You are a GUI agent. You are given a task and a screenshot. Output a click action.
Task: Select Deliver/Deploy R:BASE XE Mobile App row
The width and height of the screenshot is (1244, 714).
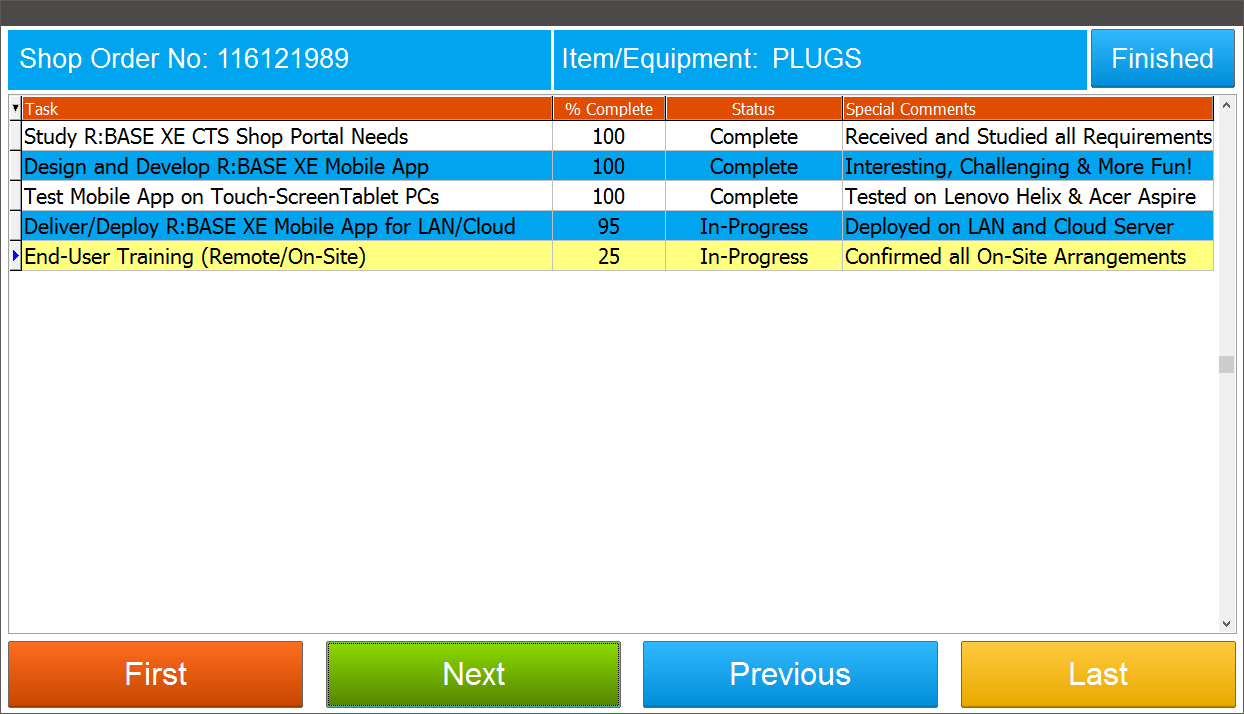click(269, 227)
